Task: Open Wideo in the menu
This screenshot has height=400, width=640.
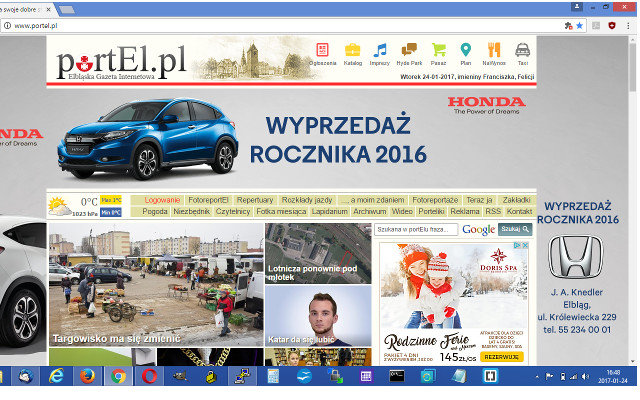Action: 402,211
